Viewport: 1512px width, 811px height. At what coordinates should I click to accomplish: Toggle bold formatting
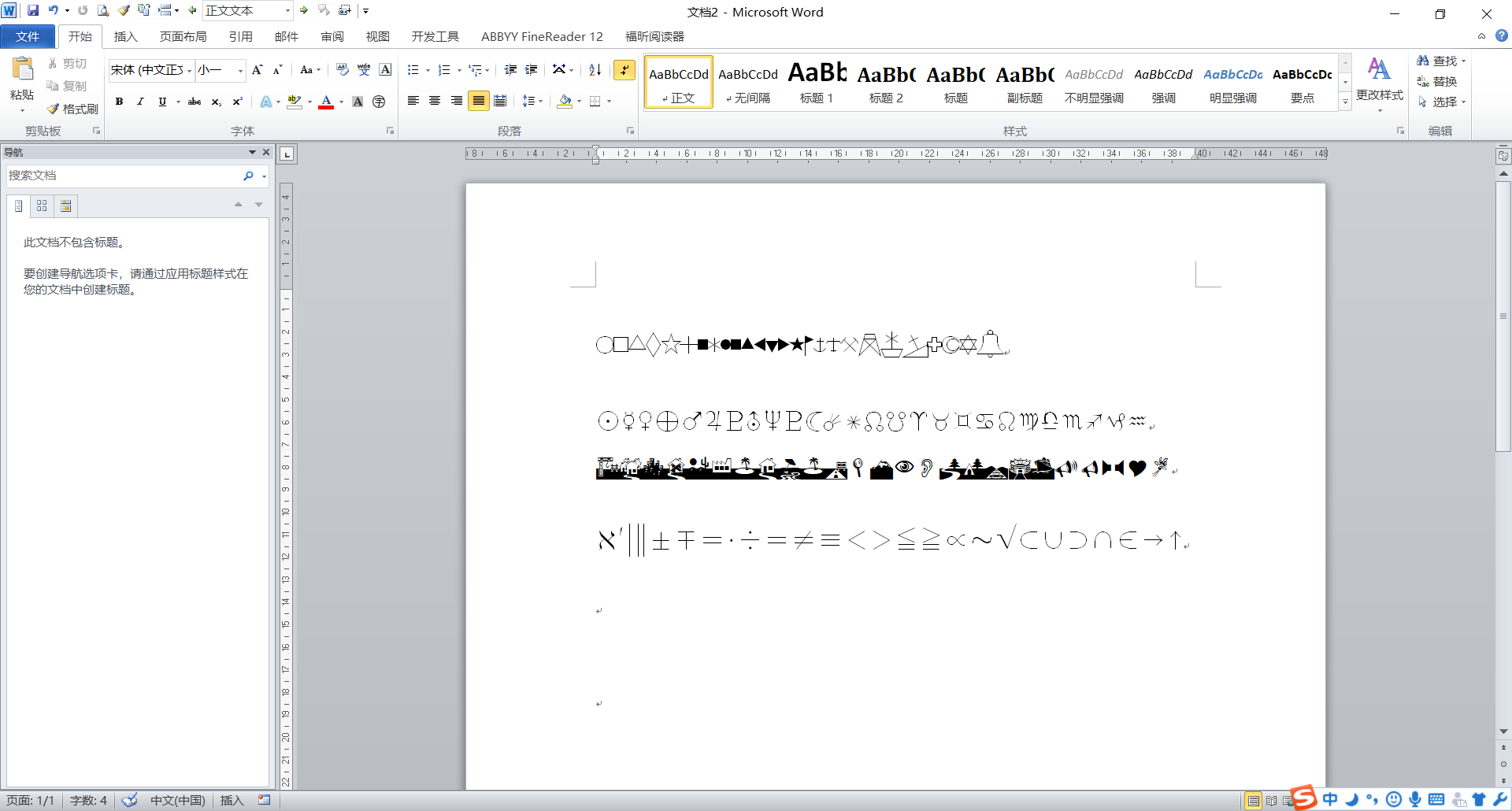(119, 102)
